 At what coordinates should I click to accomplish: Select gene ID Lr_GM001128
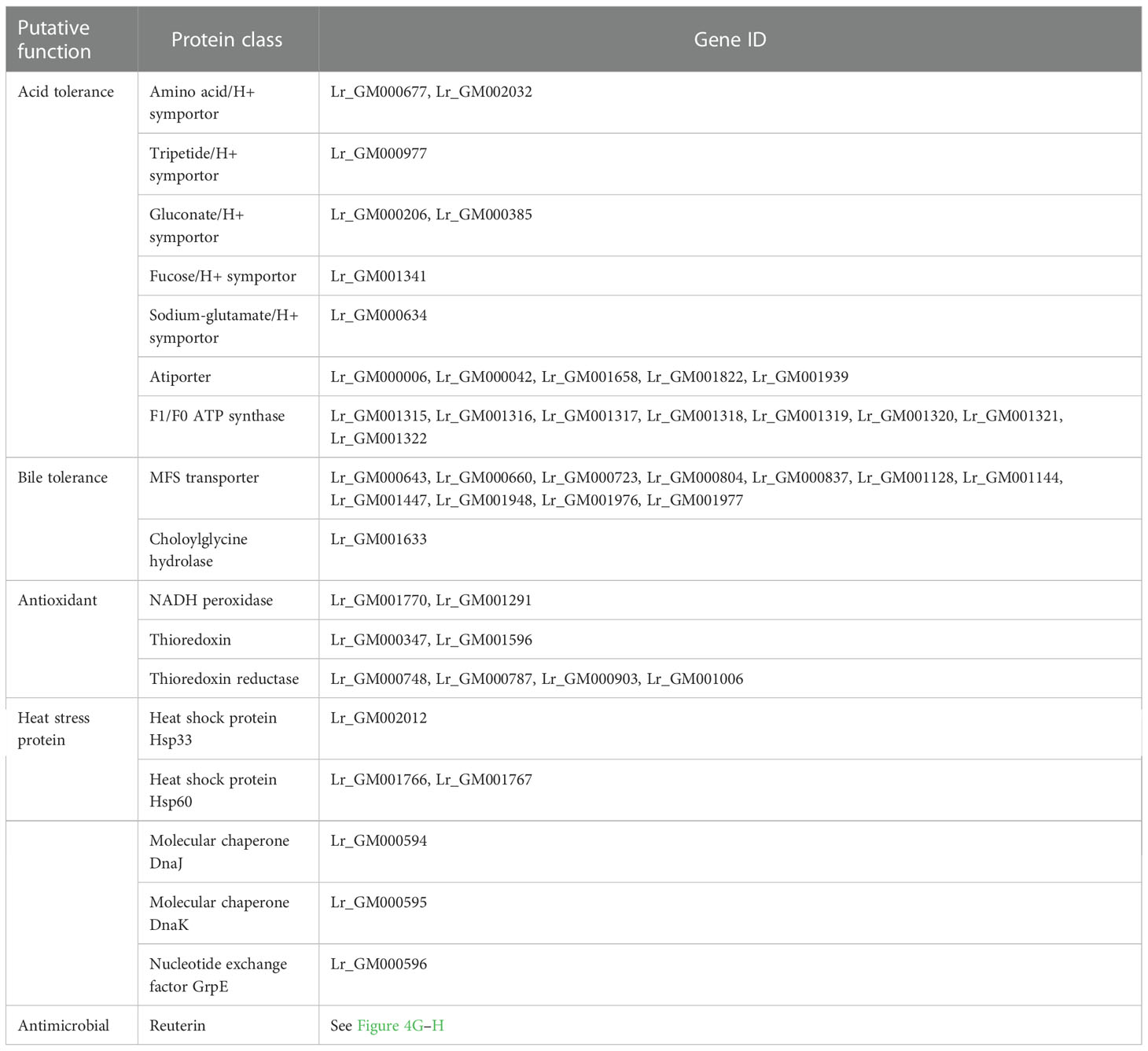(906, 478)
